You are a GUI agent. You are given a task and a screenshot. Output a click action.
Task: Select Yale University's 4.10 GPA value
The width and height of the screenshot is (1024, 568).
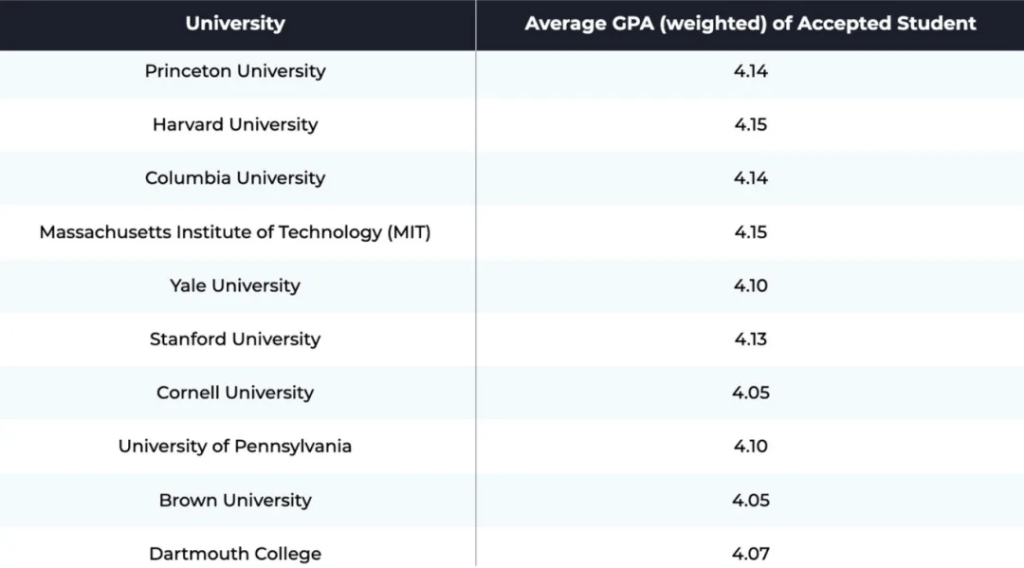pyautogui.click(x=750, y=286)
